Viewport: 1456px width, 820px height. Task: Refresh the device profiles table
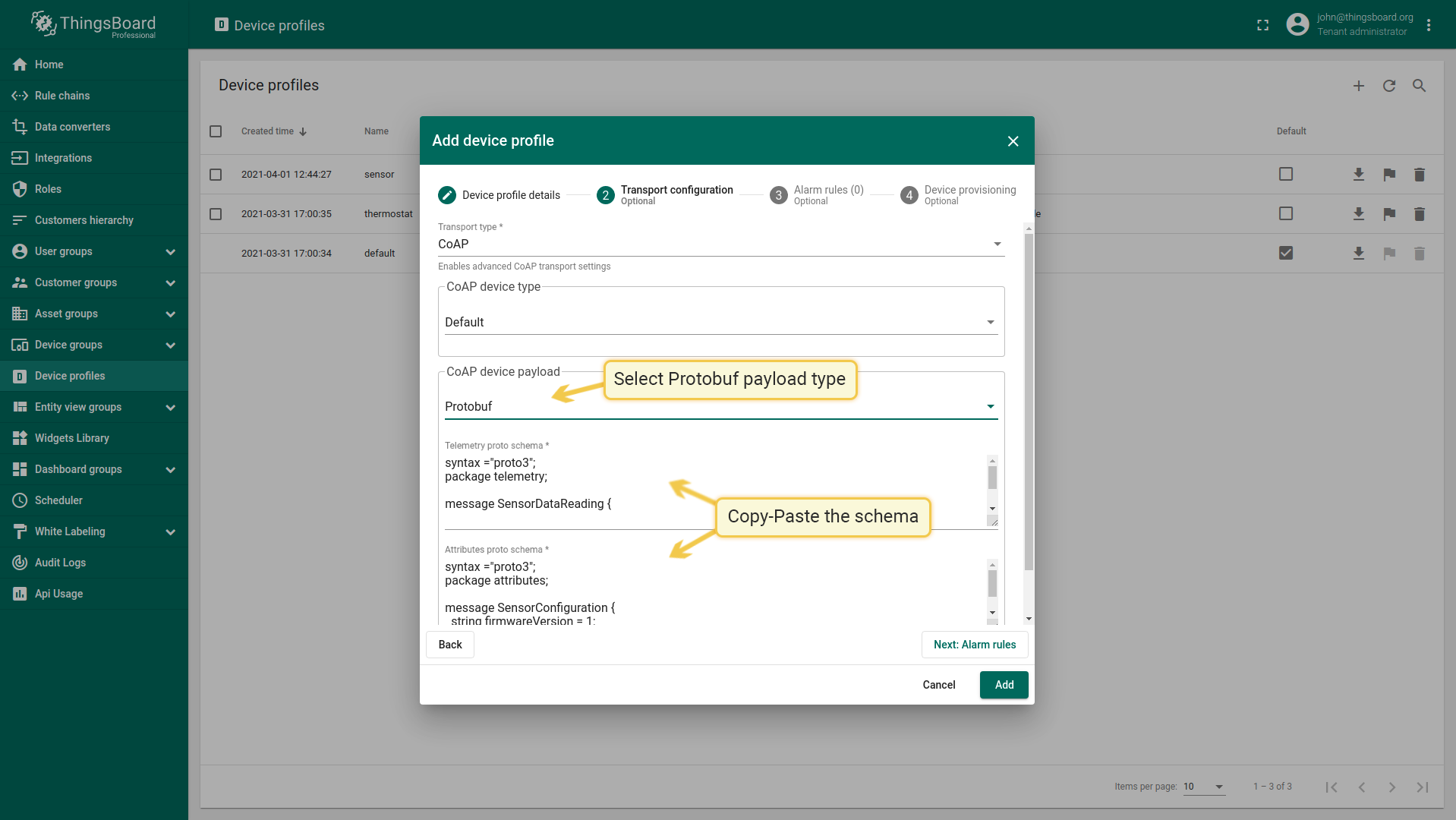pos(1389,86)
